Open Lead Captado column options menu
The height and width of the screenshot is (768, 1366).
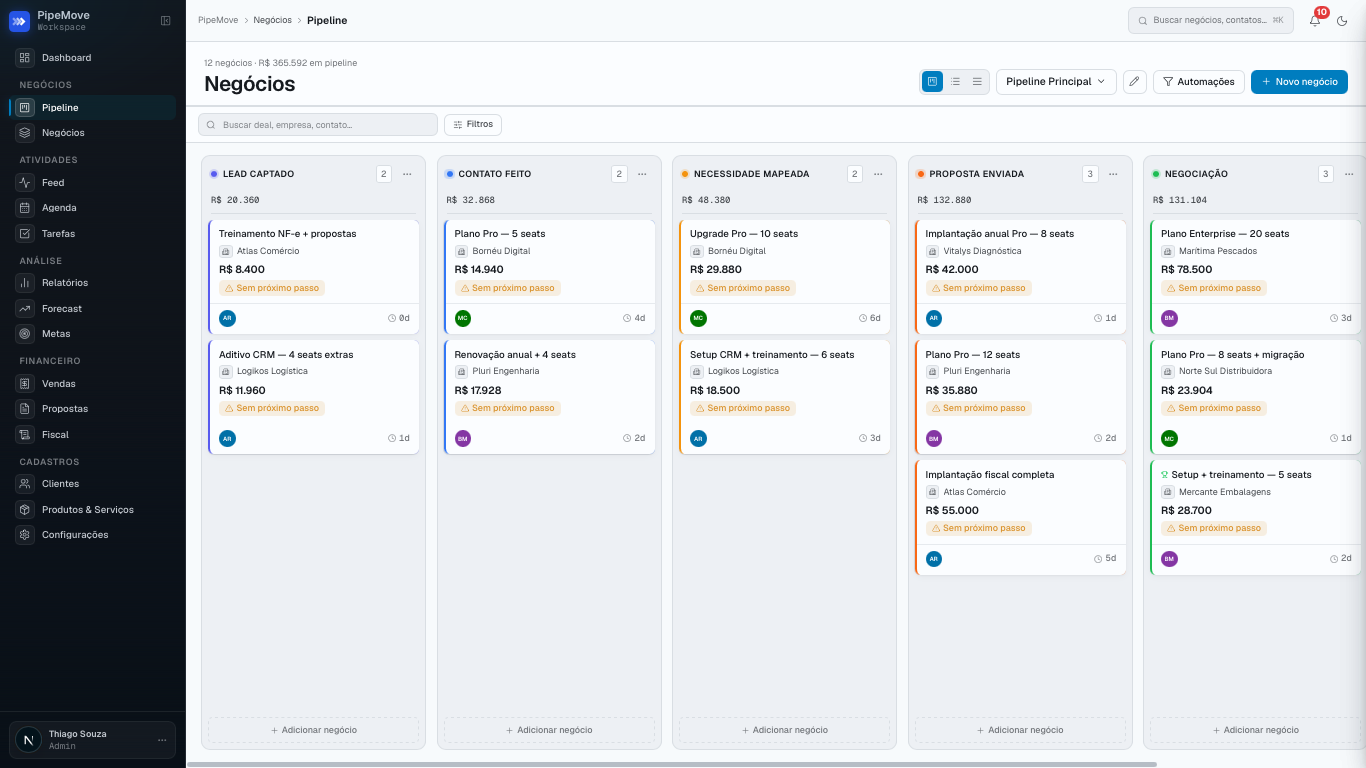click(407, 174)
